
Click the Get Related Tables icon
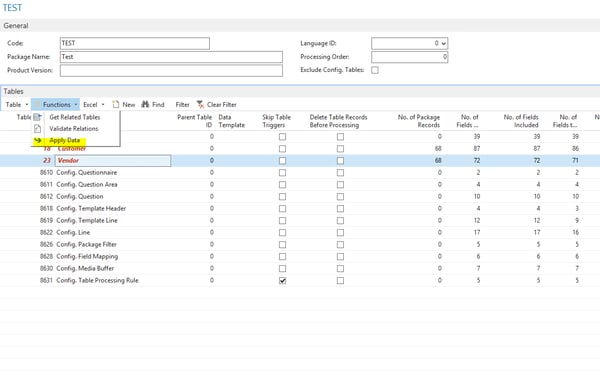click(x=38, y=117)
